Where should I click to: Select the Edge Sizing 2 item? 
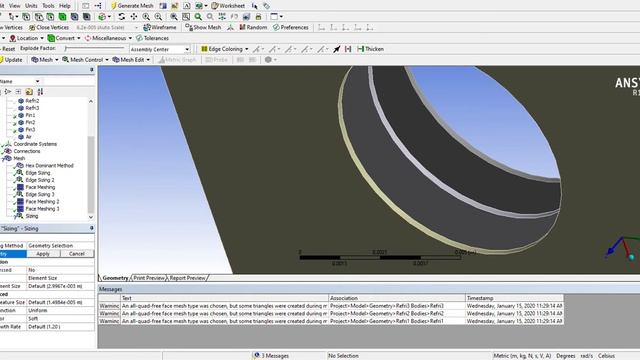point(40,180)
